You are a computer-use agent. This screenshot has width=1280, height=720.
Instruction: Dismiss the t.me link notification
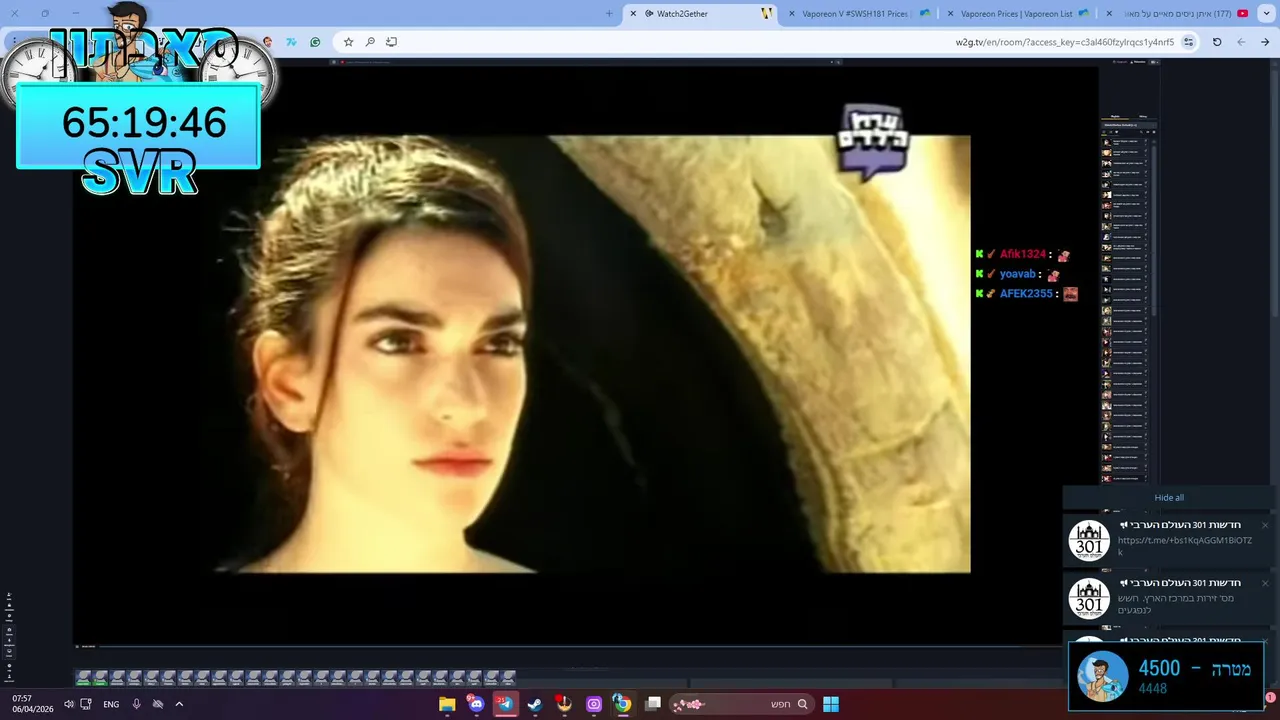1264,525
